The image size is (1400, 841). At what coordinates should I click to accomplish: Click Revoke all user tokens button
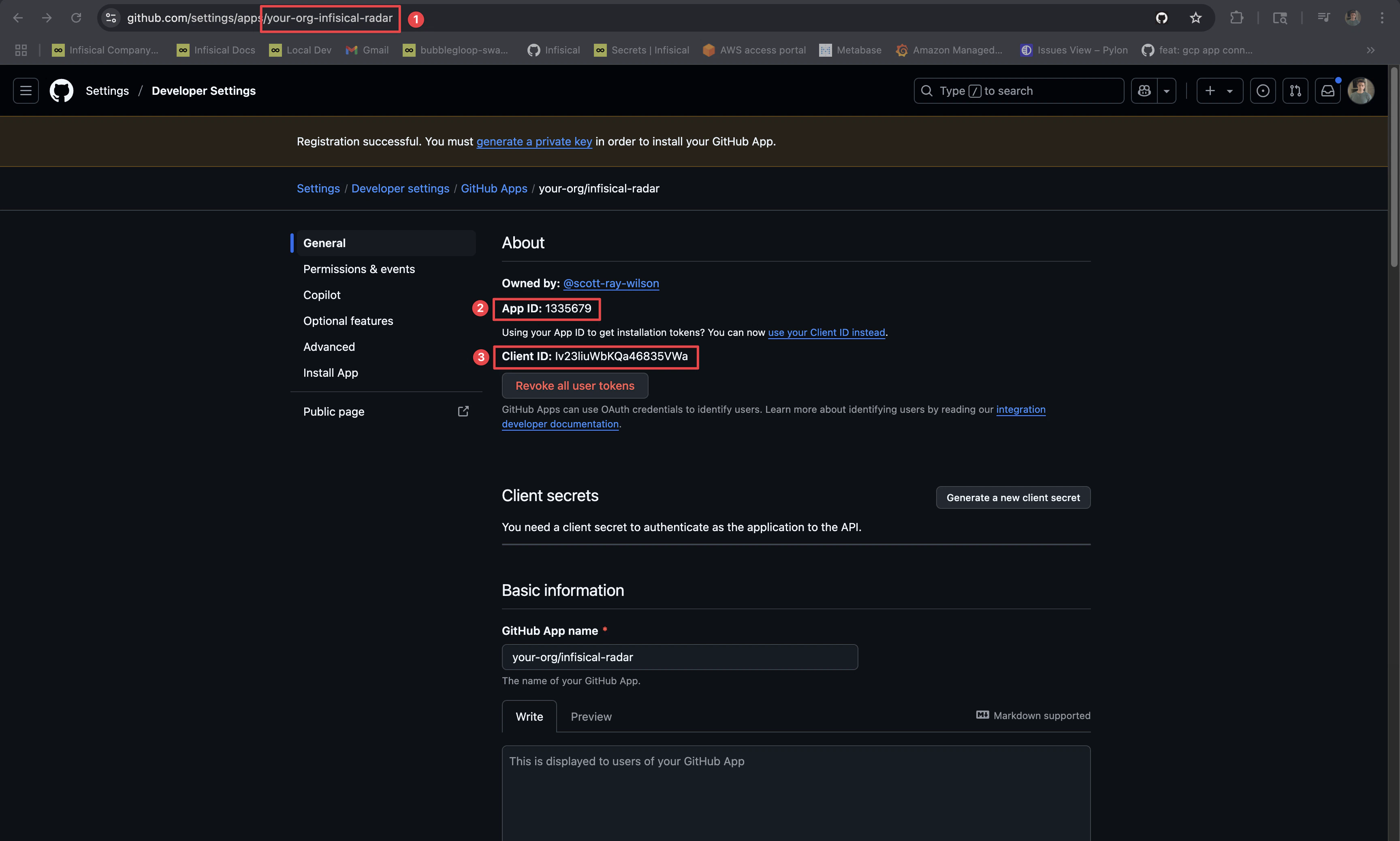(574, 386)
